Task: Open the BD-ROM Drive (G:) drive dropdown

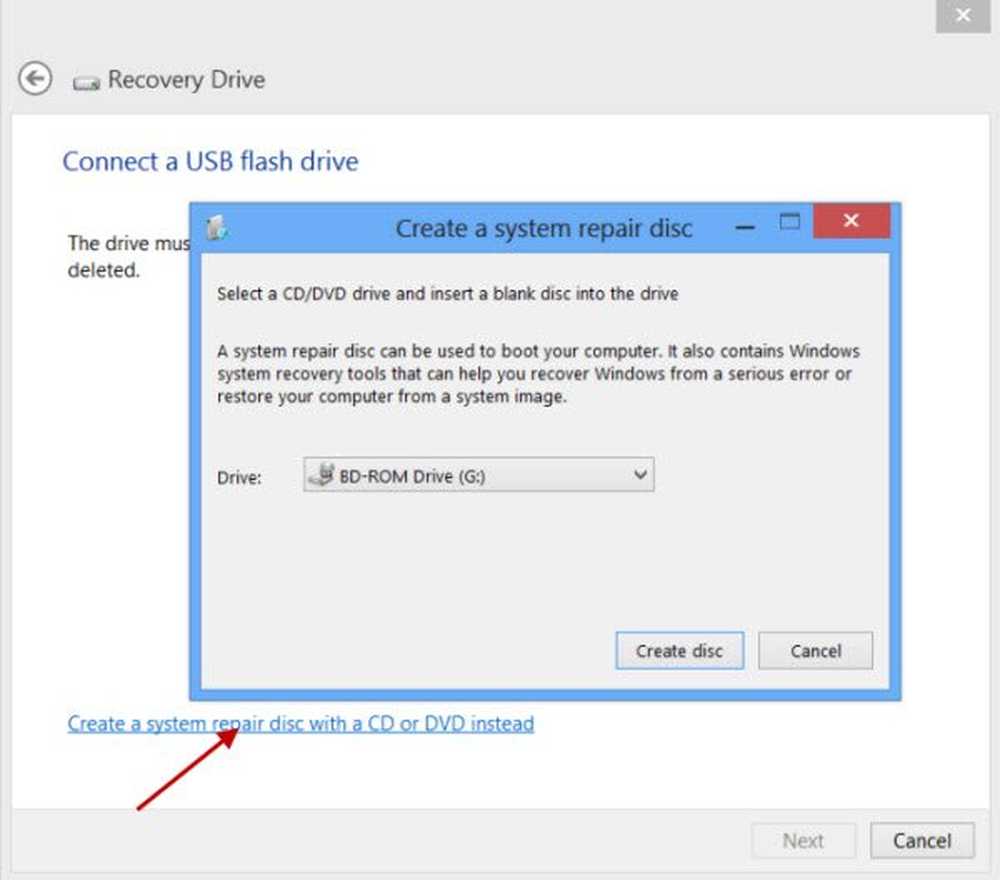Action: pos(479,475)
